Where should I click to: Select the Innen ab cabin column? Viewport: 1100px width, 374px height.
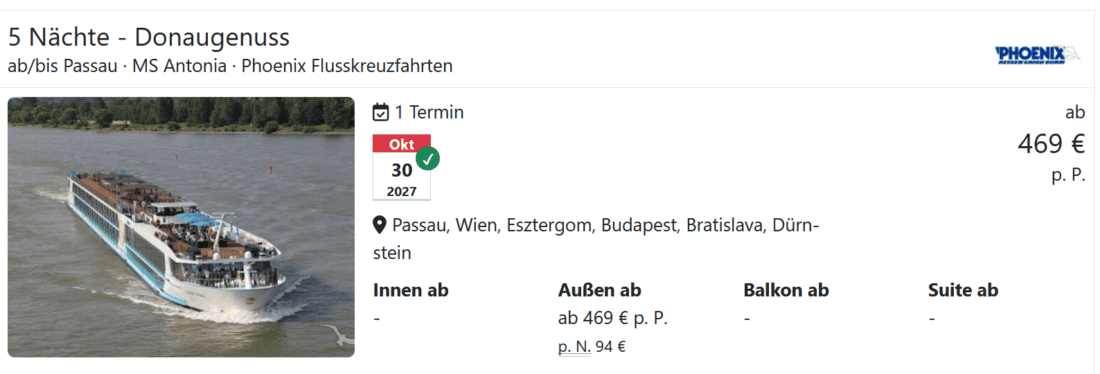pyautogui.click(x=410, y=290)
